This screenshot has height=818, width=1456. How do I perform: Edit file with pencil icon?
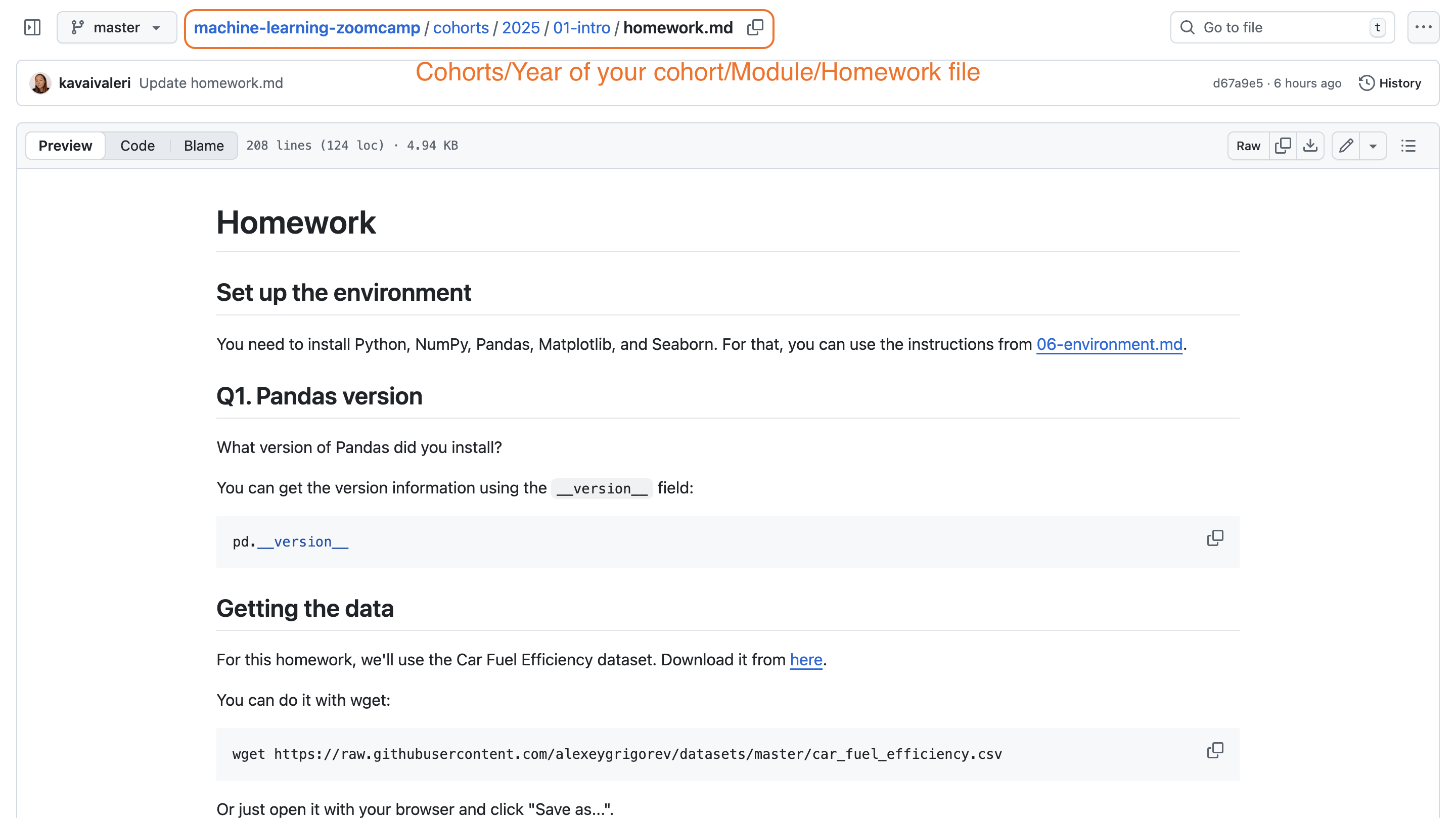click(x=1346, y=145)
